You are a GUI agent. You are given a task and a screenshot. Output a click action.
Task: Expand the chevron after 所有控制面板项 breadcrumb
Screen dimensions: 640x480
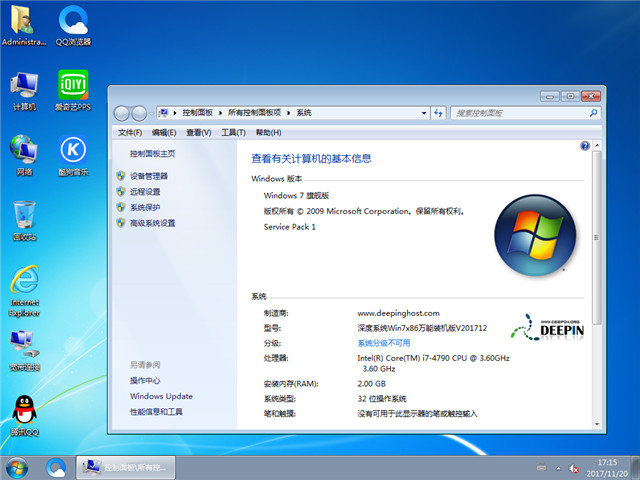[289, 113]
